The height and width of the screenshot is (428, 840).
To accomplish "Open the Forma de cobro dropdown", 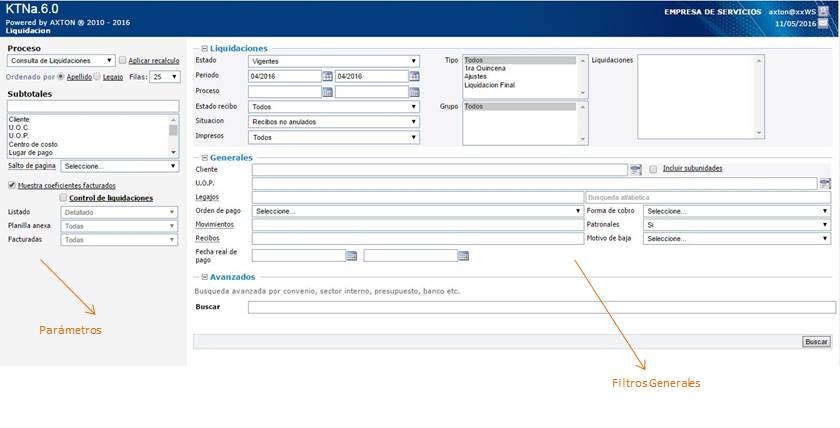I will (737, 211).
